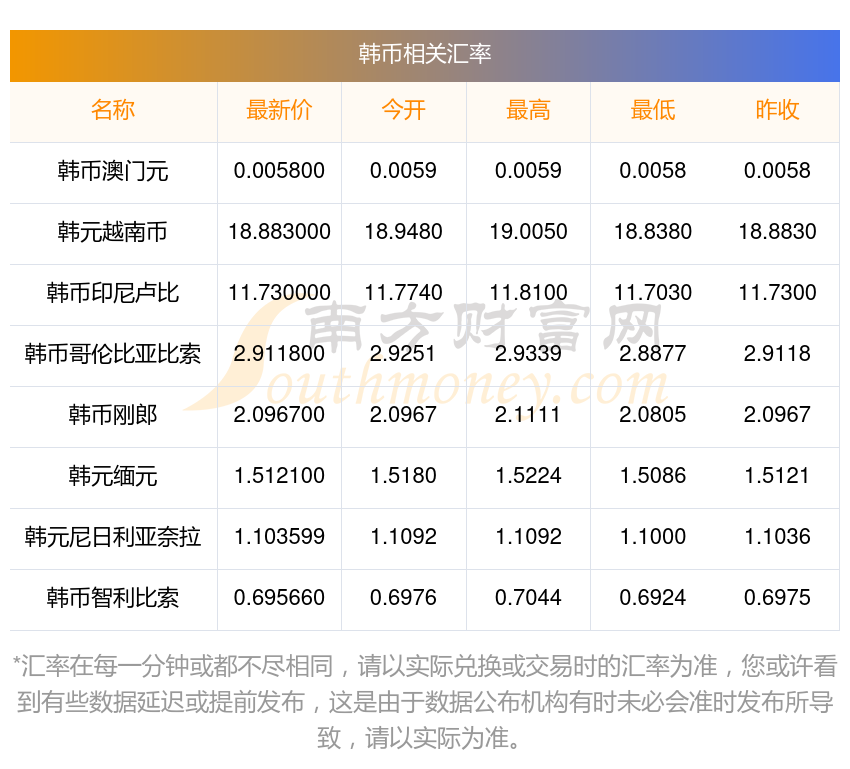This screenshot has width=850, height=769.
Task: Click highest value 1.5224
Action: 528,476
